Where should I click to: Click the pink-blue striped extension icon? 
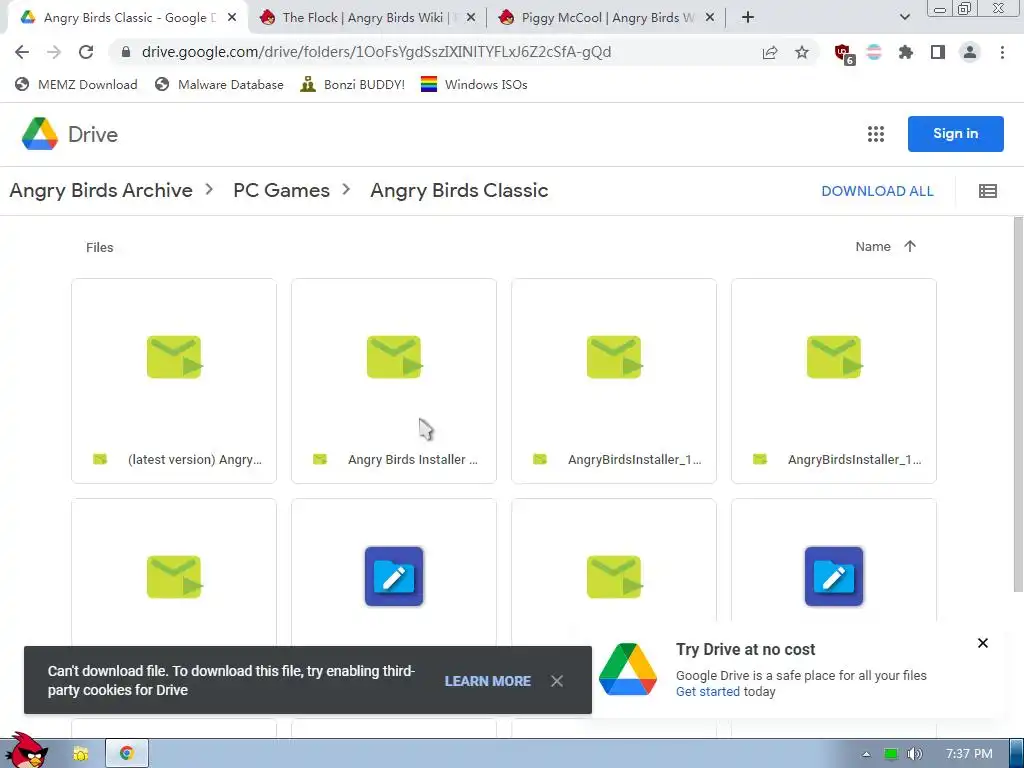[x=874, y=52]
